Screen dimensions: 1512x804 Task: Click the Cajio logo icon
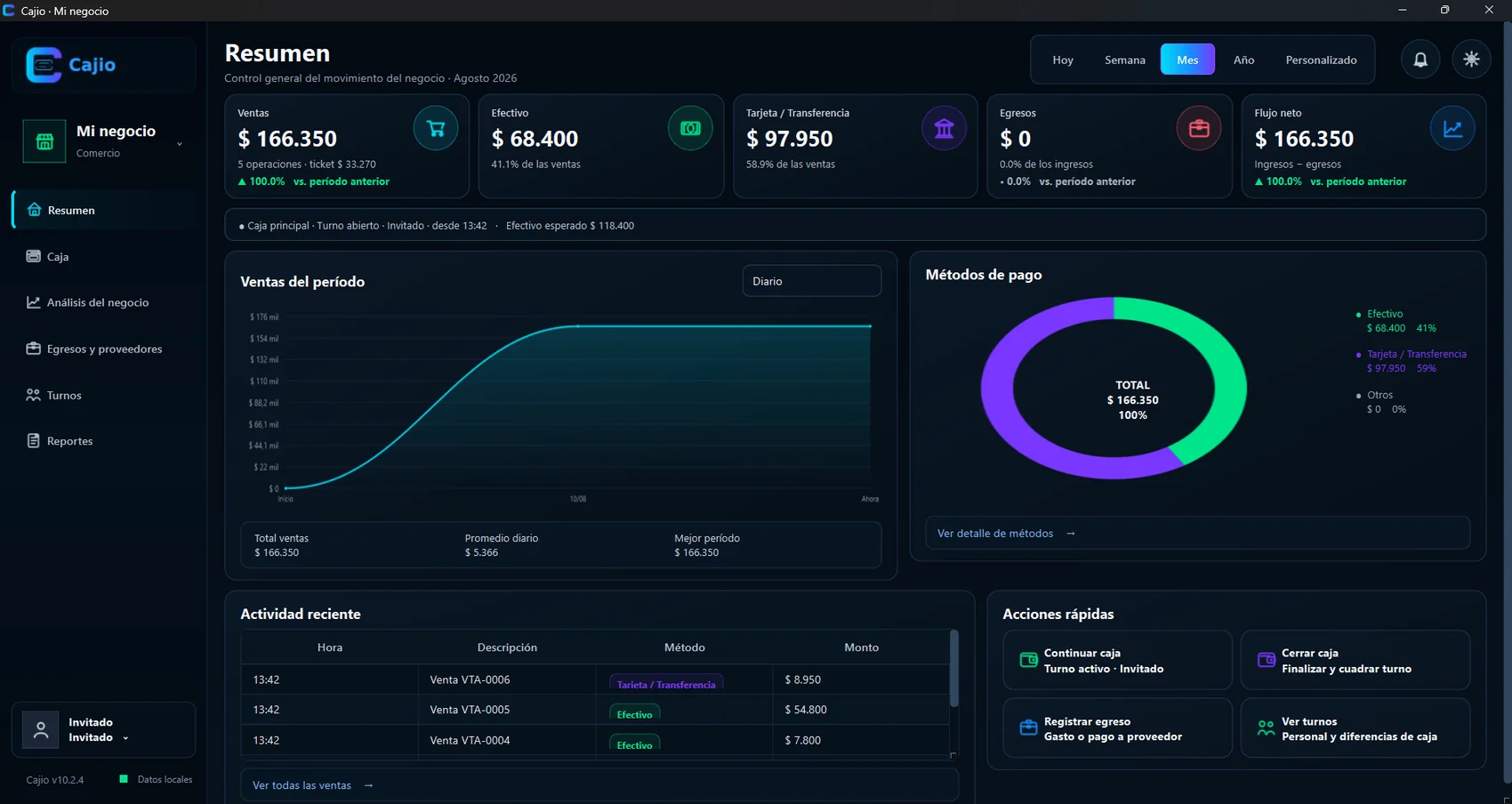point(44,65)
